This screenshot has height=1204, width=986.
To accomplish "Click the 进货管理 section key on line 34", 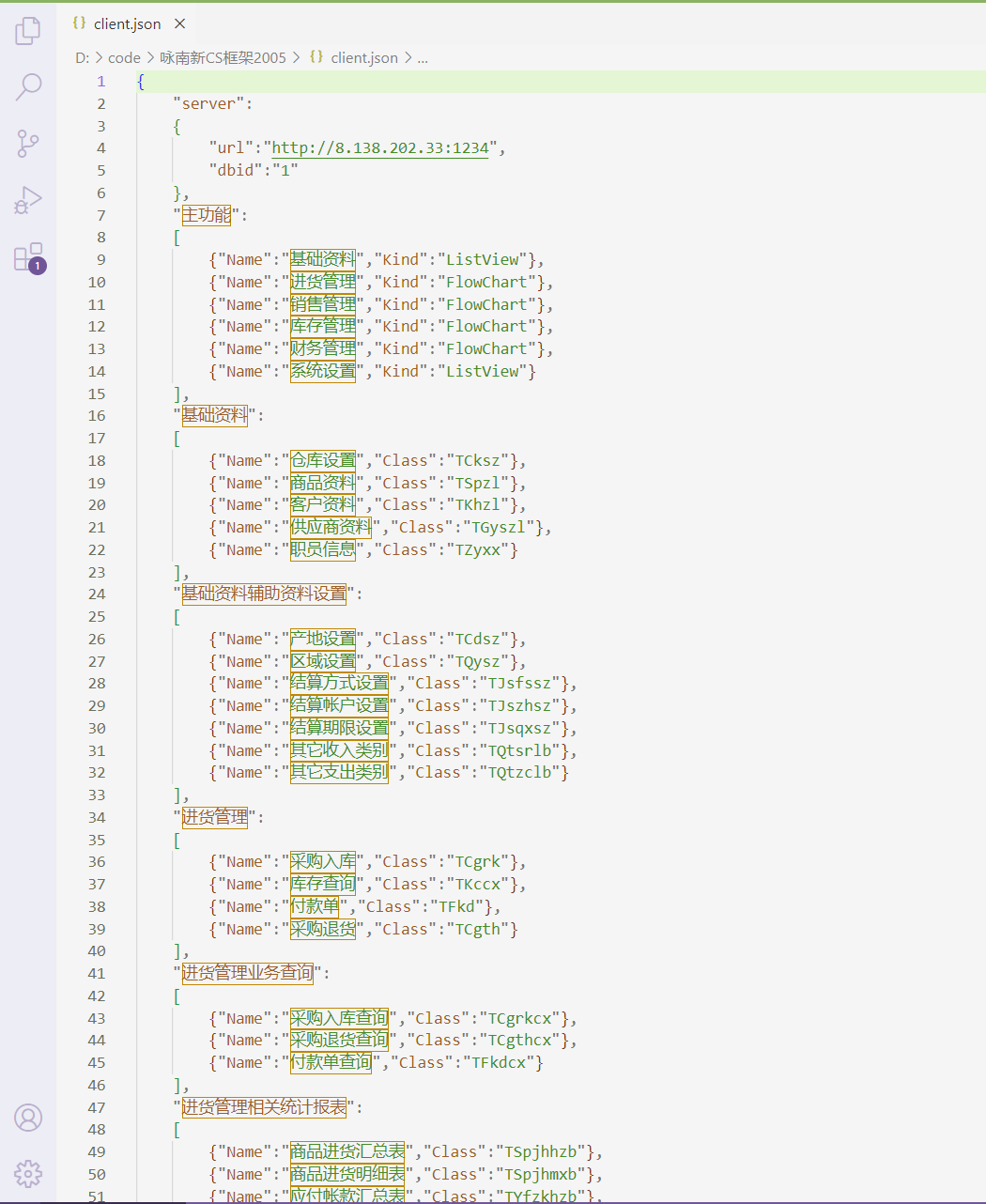I will tap(214, 817).
